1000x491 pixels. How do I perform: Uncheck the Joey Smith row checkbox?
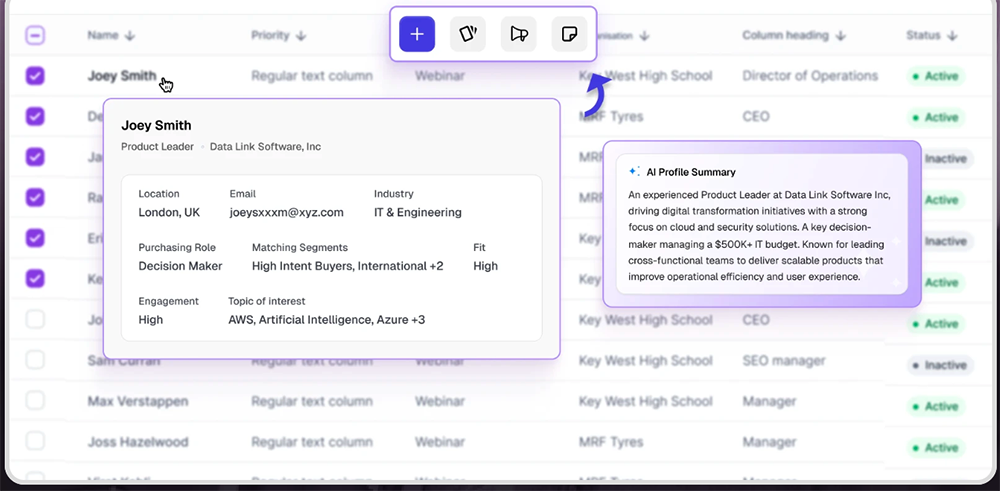[35, 76]
